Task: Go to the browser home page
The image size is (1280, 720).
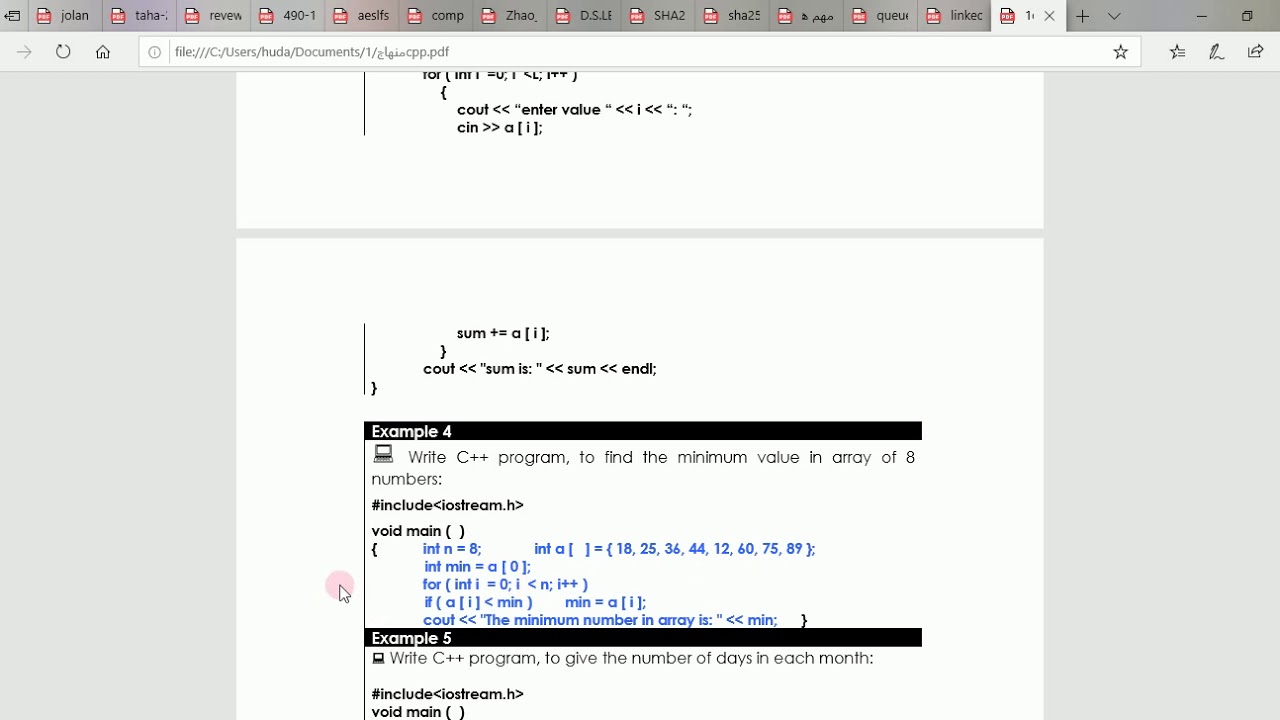Action: click(x=103, y=52)
